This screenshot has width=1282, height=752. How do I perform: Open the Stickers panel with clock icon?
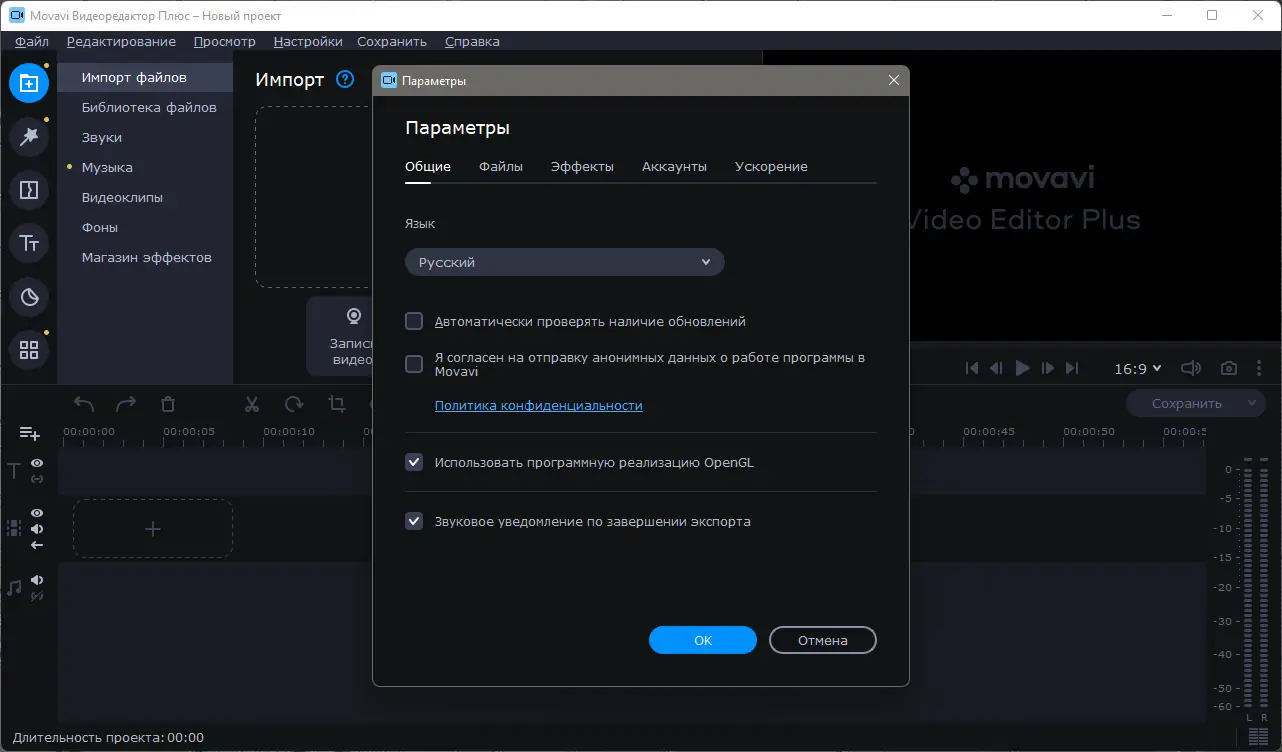28,297
